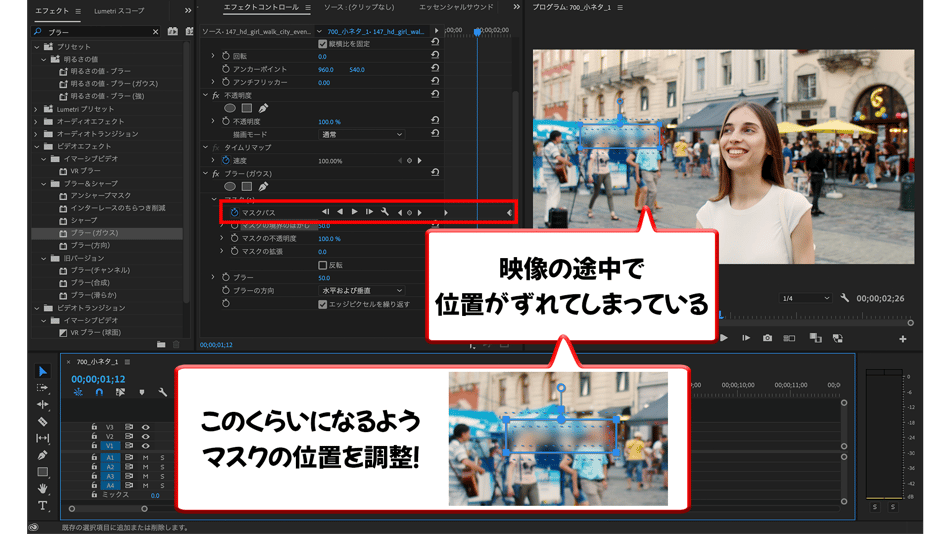
Task: Select the Hand tool
Action: coord(43,489)
